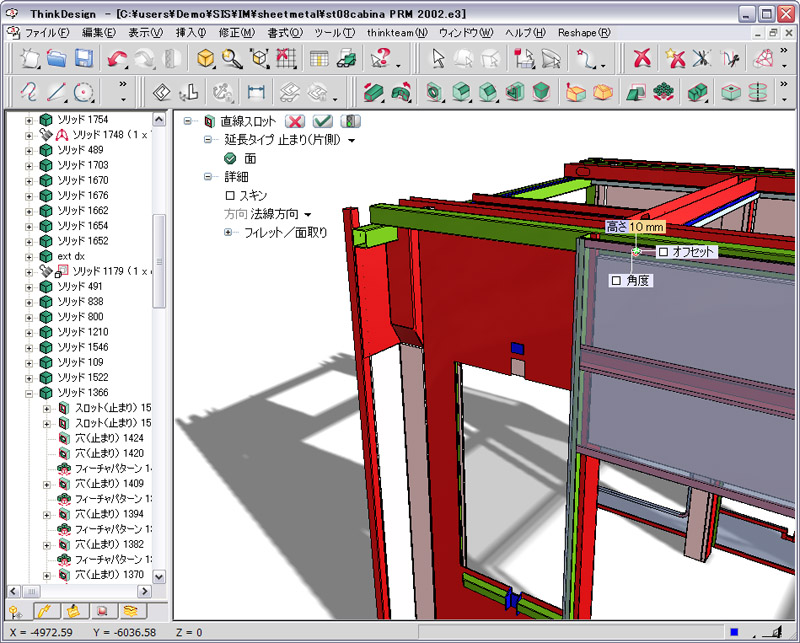Select the zoom magnifier tool
800x643 pixels.
232,59
